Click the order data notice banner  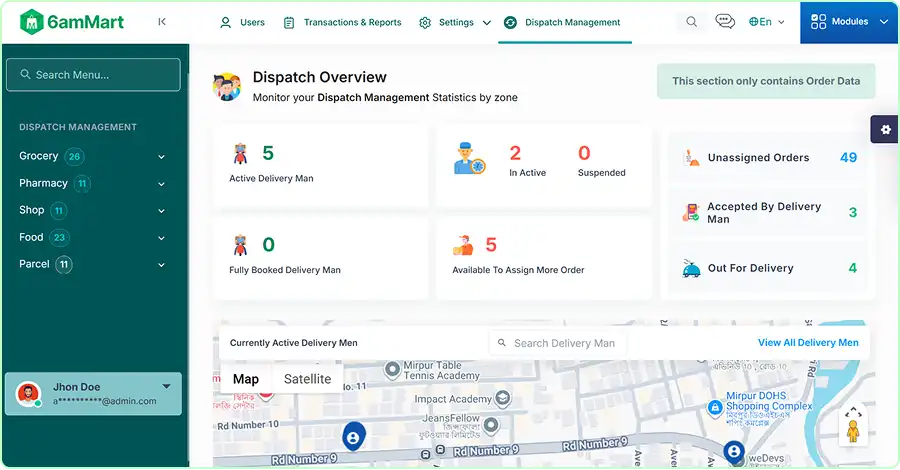tap(766, 81)
